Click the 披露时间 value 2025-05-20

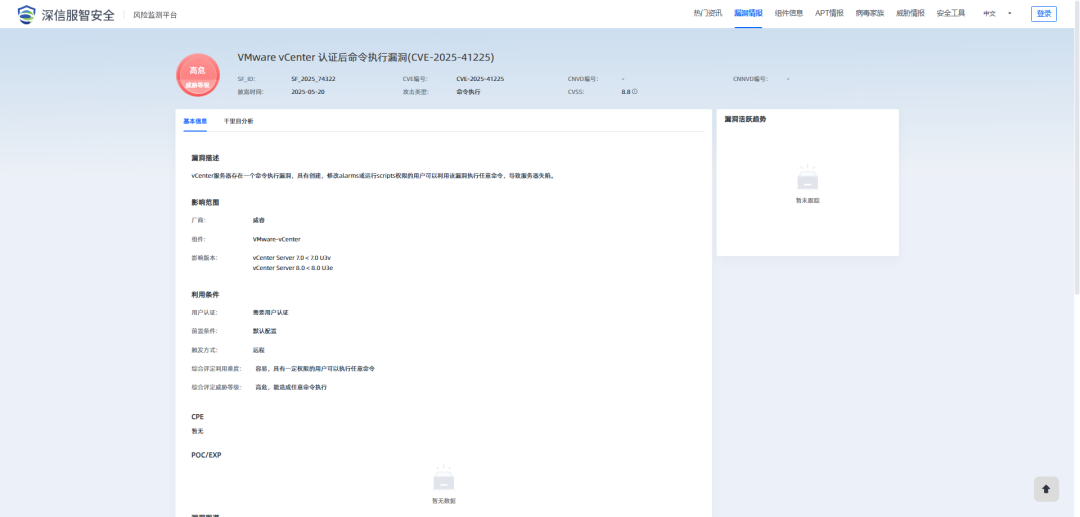coord(308,91)
